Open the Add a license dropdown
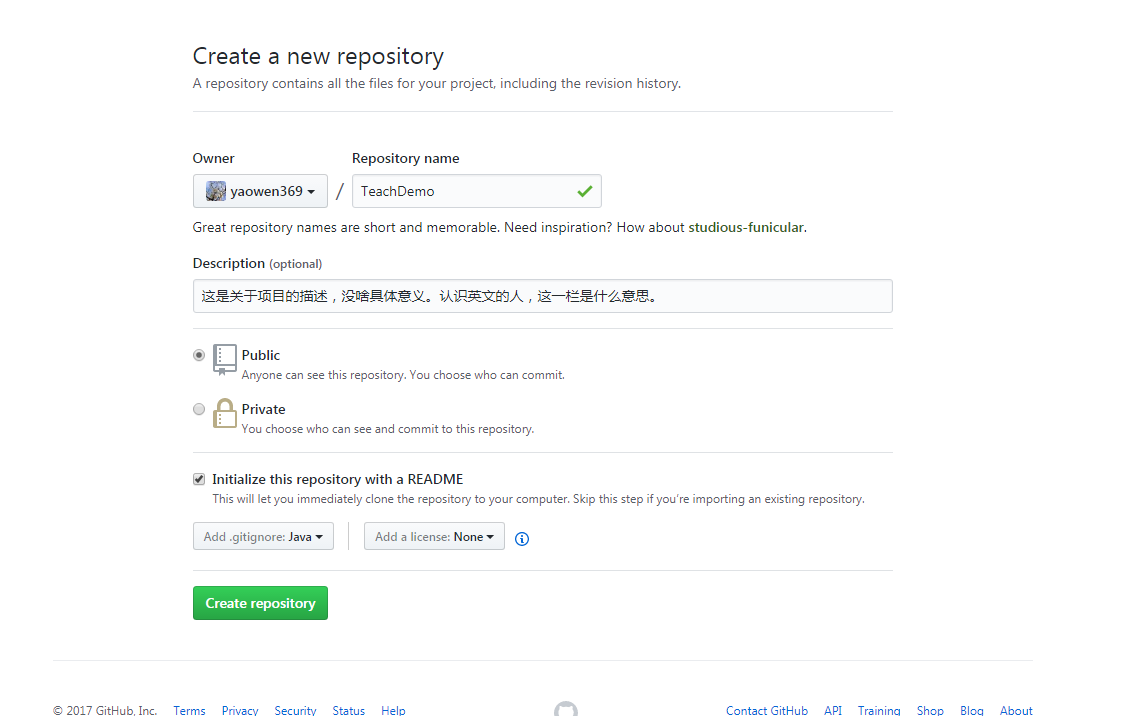The height and width of the screenshot is (716, 1122). (434, 537)
